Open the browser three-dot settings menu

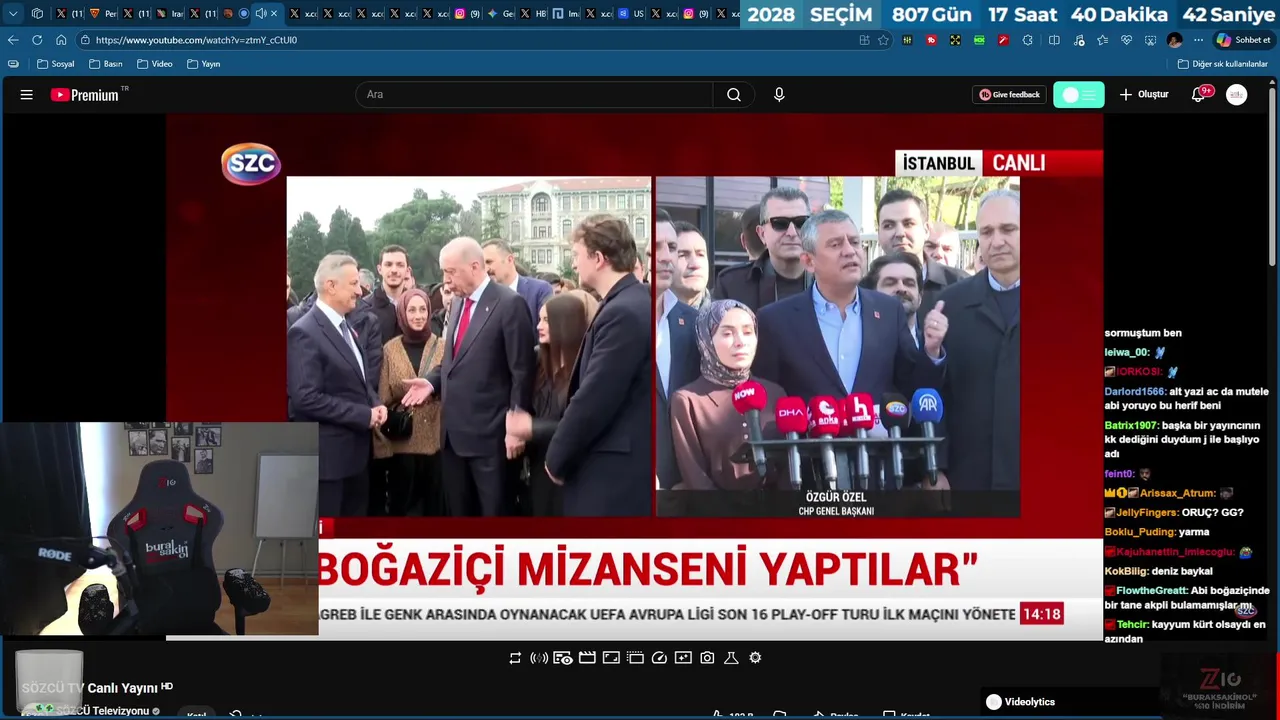point(1198,40)
